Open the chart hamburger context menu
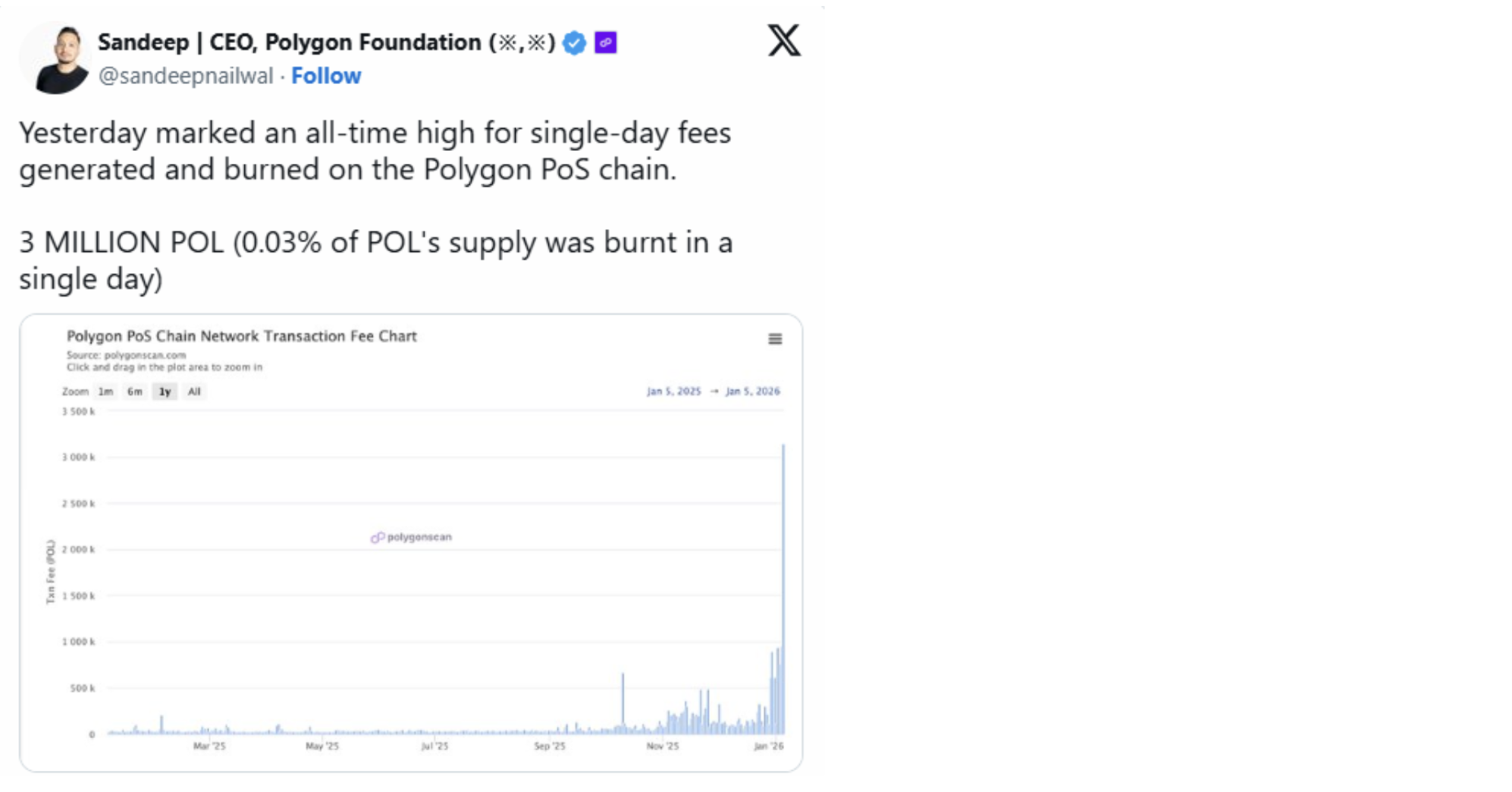The width and height of the screenshot is (1512, 792). (x=775, y=339)
